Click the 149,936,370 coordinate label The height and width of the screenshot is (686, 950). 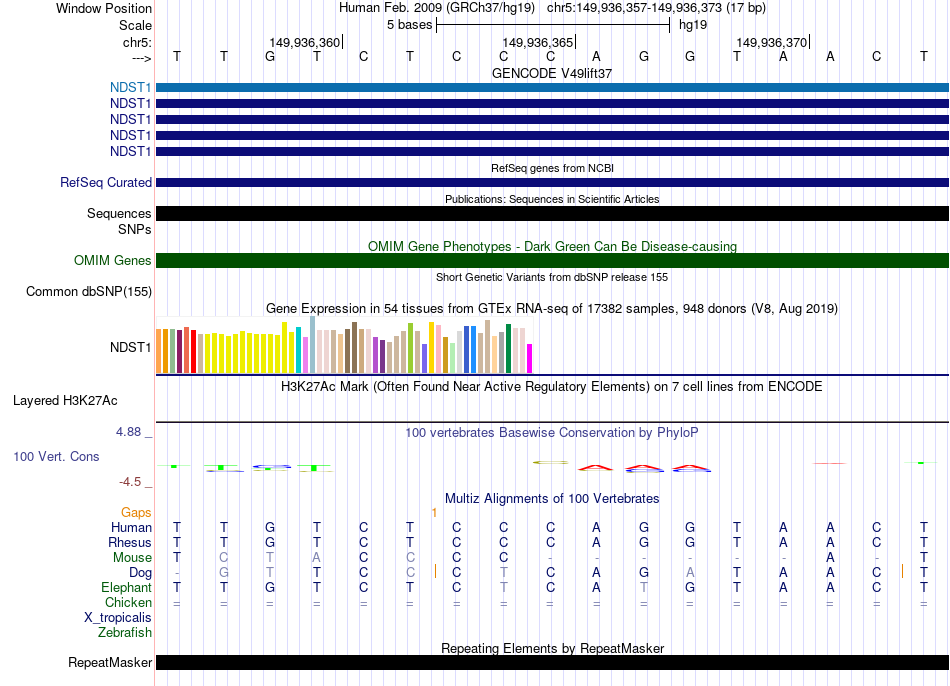click(x=771, y=42)
